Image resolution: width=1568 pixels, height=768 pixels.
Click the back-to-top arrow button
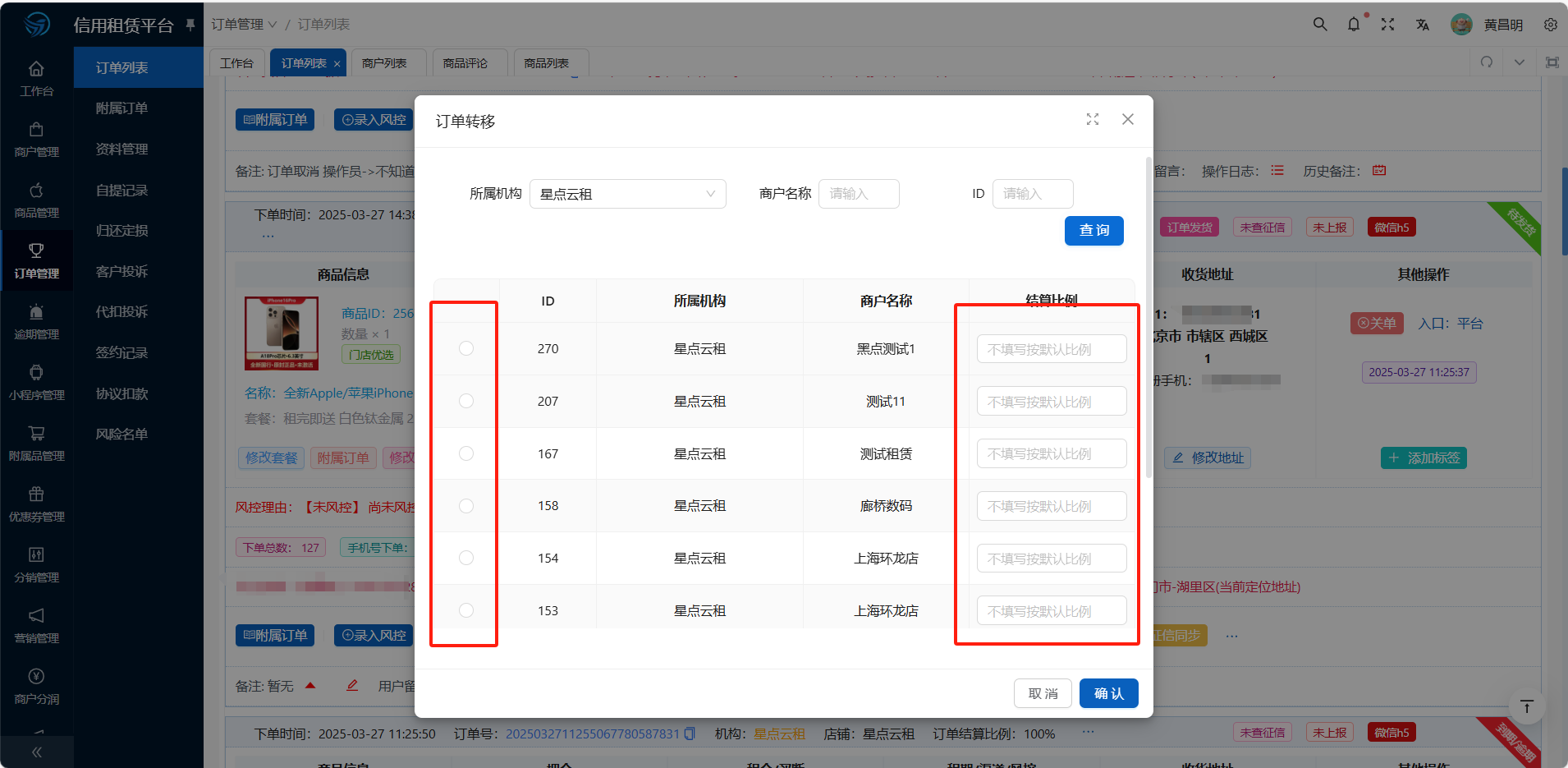pos(1526,706)
